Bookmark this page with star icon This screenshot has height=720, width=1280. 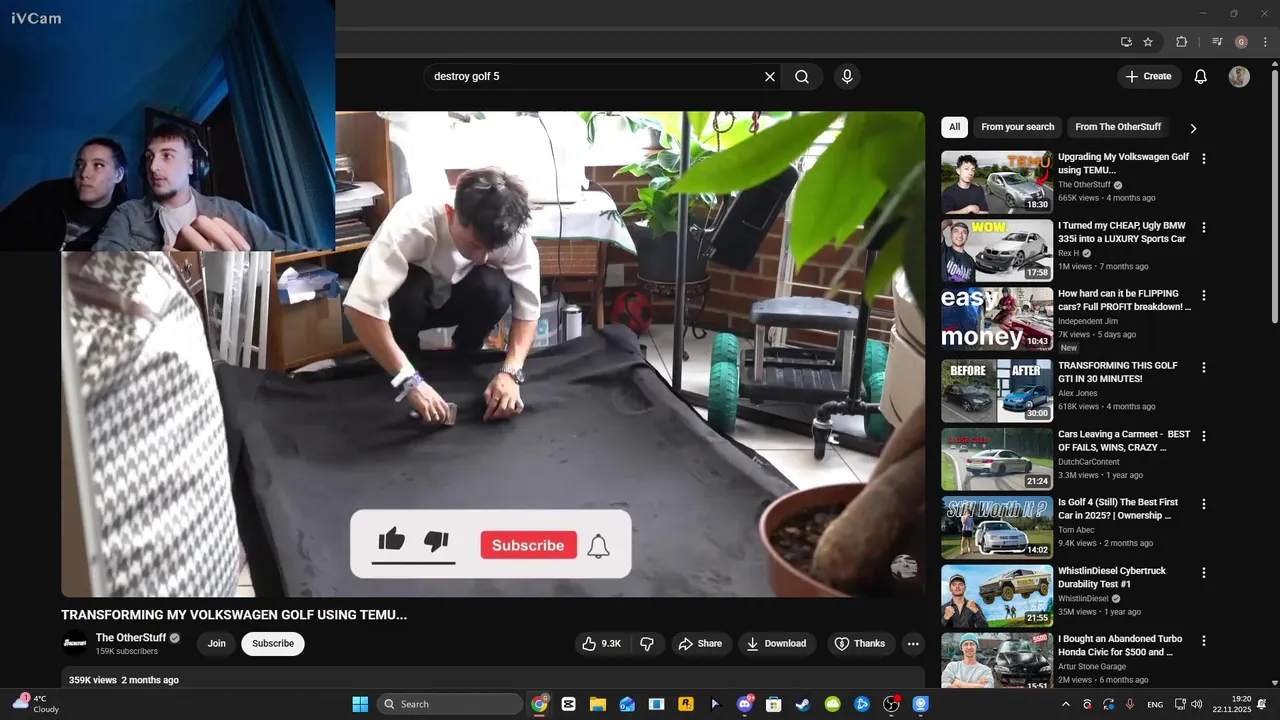point(1148,42)
